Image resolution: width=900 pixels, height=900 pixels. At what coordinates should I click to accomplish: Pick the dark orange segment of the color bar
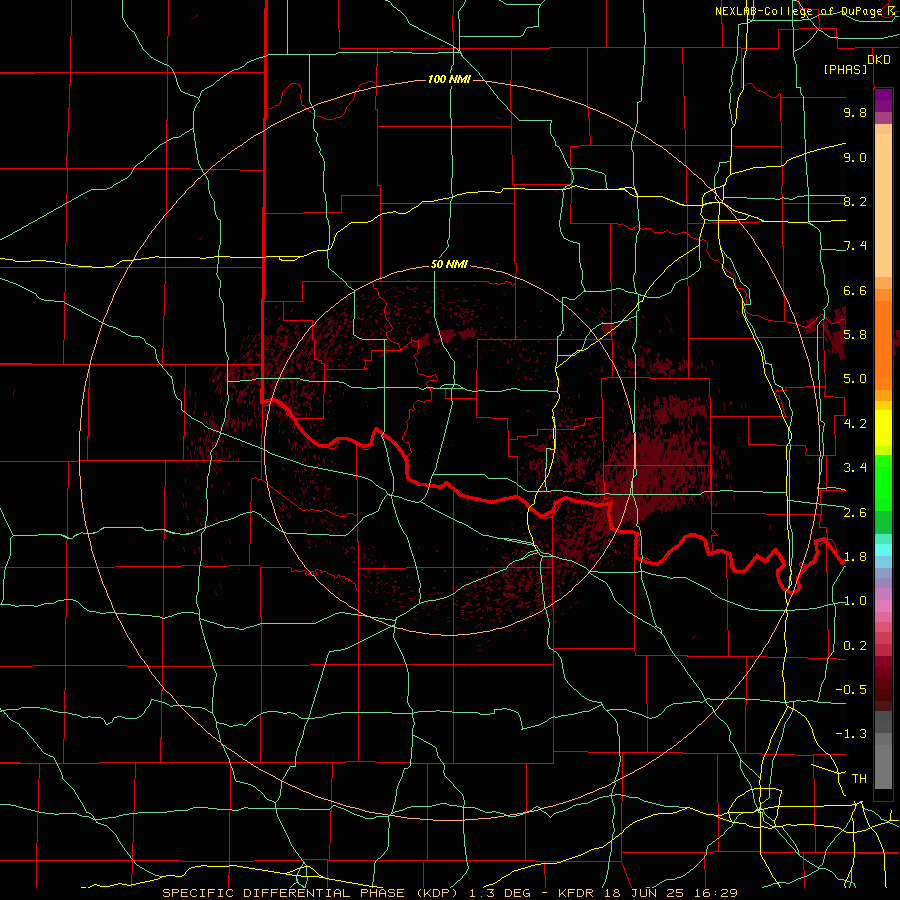(883, 345)
